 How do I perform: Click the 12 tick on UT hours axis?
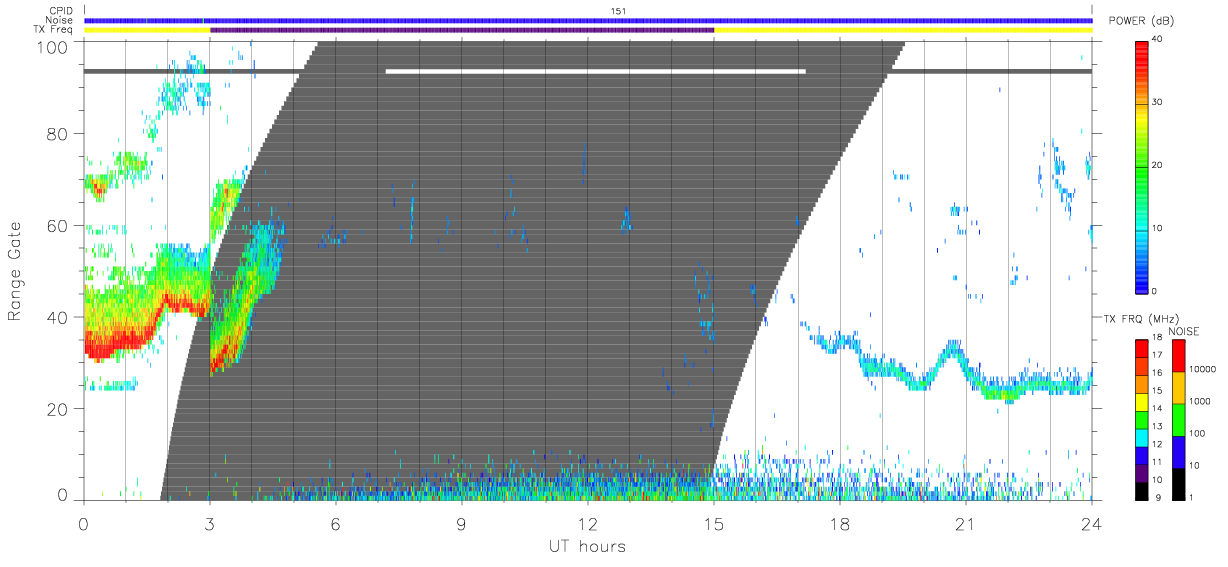point(588,522)
